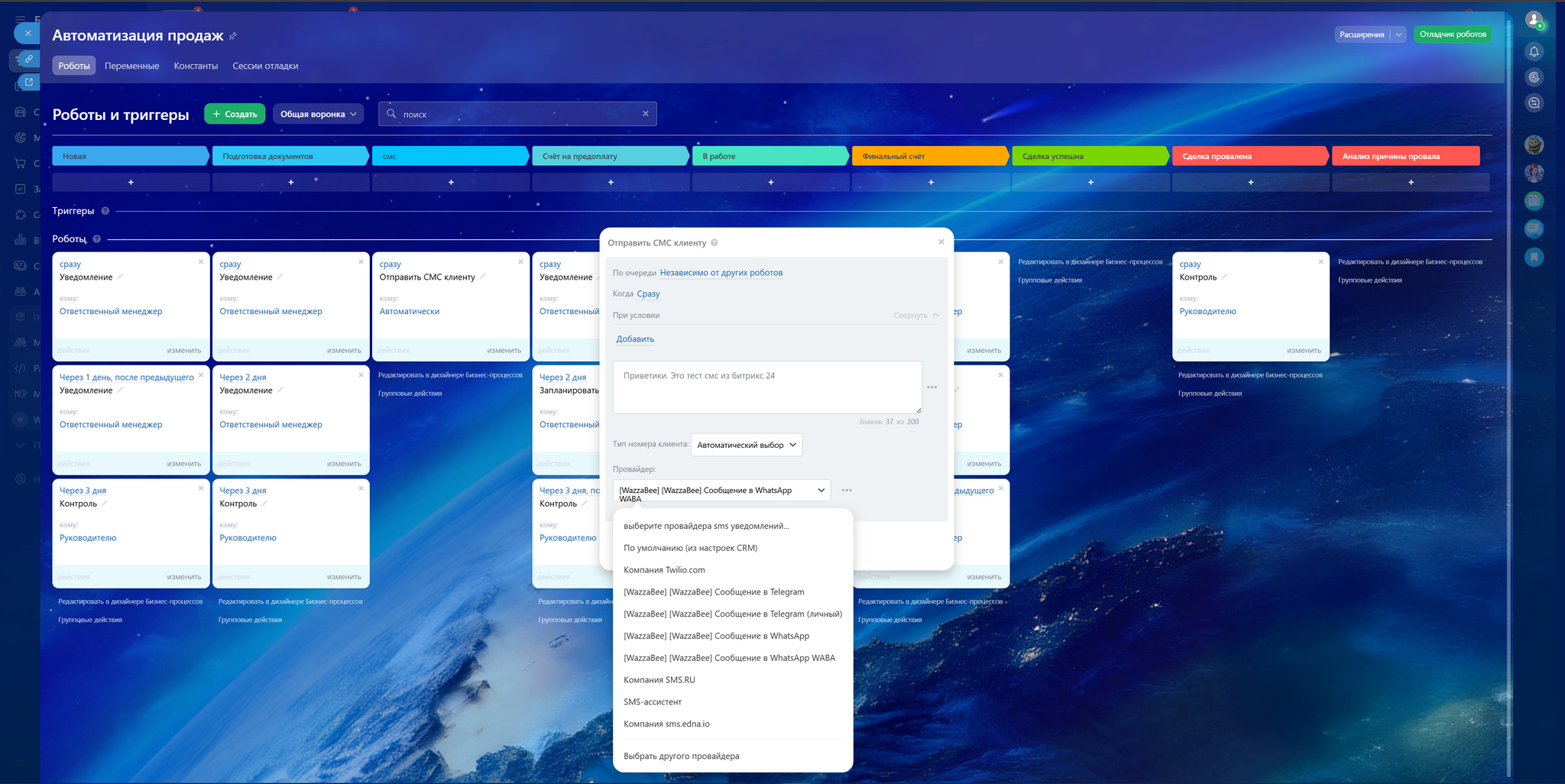The width and height of the screenshot is (1565, 784).
Task: Open the bee avatar chat in right sidebar
Action: click(1534, 144)
